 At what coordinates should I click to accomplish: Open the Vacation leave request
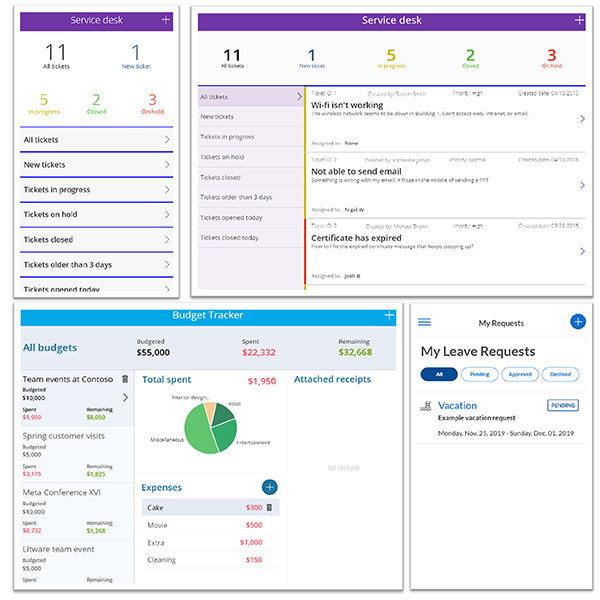[x=501, y=418]
